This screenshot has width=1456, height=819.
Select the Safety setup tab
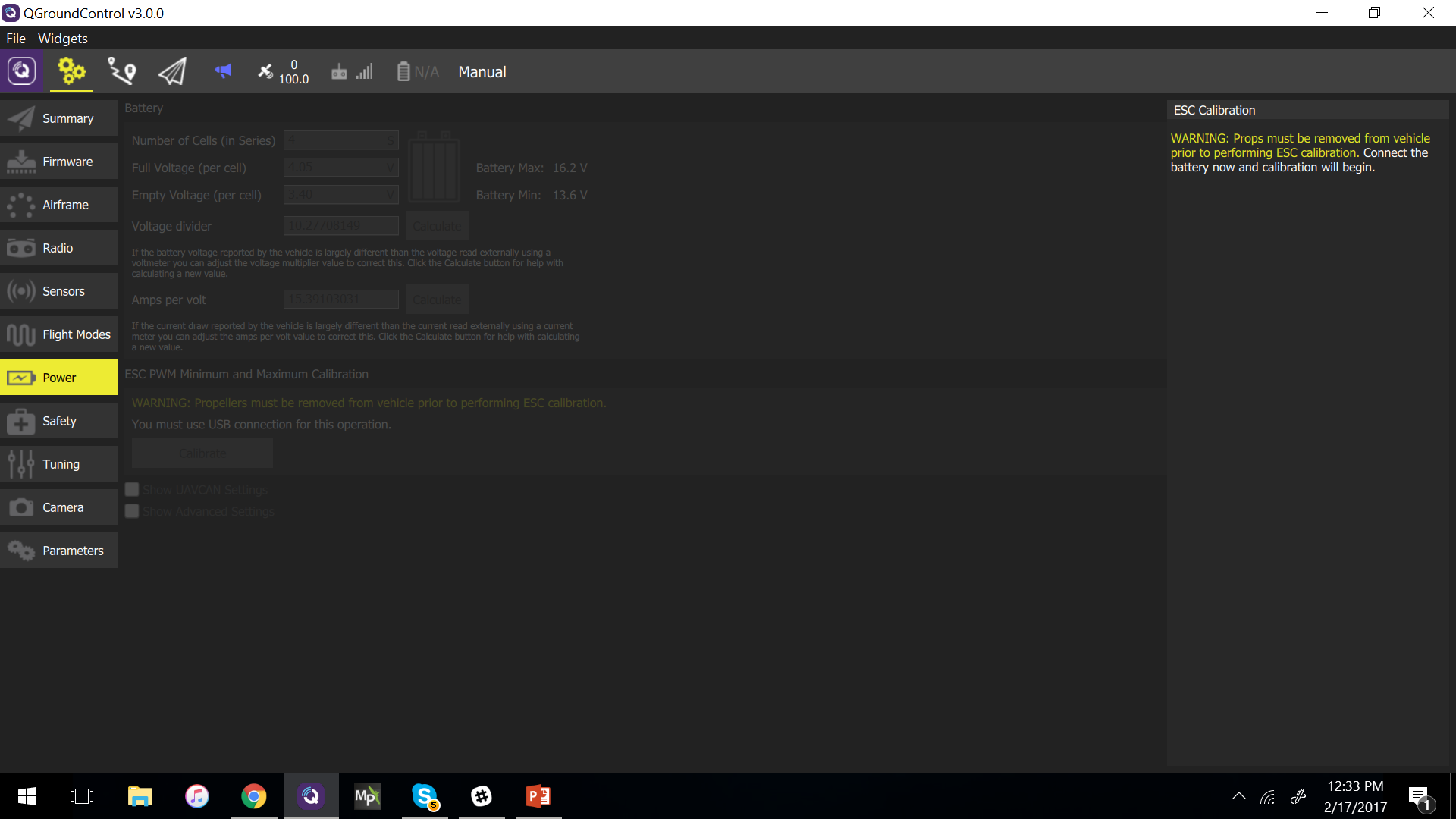[x=59, y=421]
